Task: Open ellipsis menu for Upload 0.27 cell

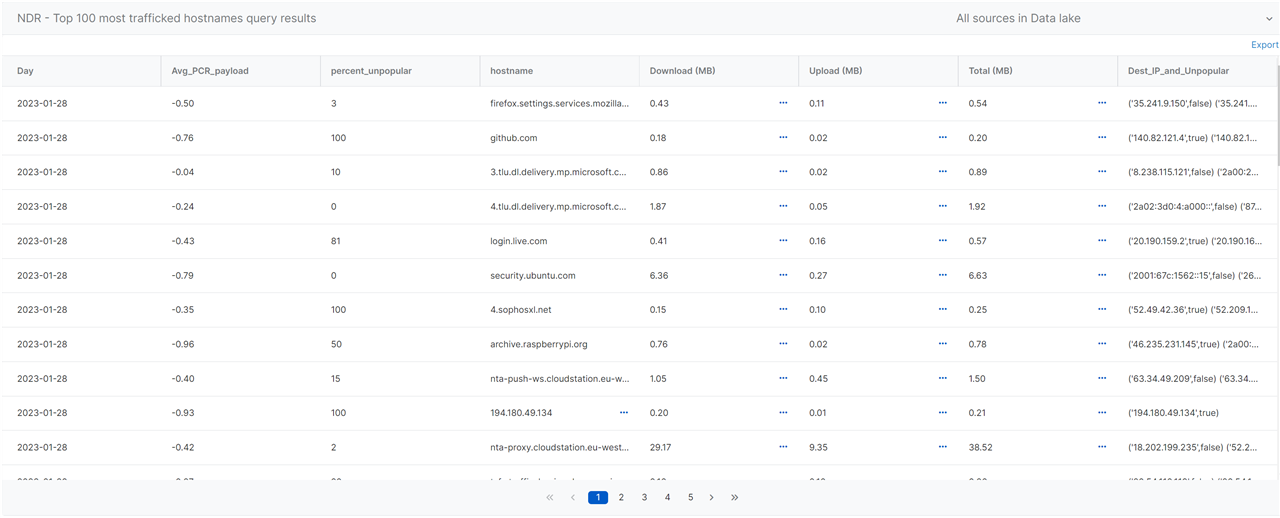Action: (x=942, y=275)
